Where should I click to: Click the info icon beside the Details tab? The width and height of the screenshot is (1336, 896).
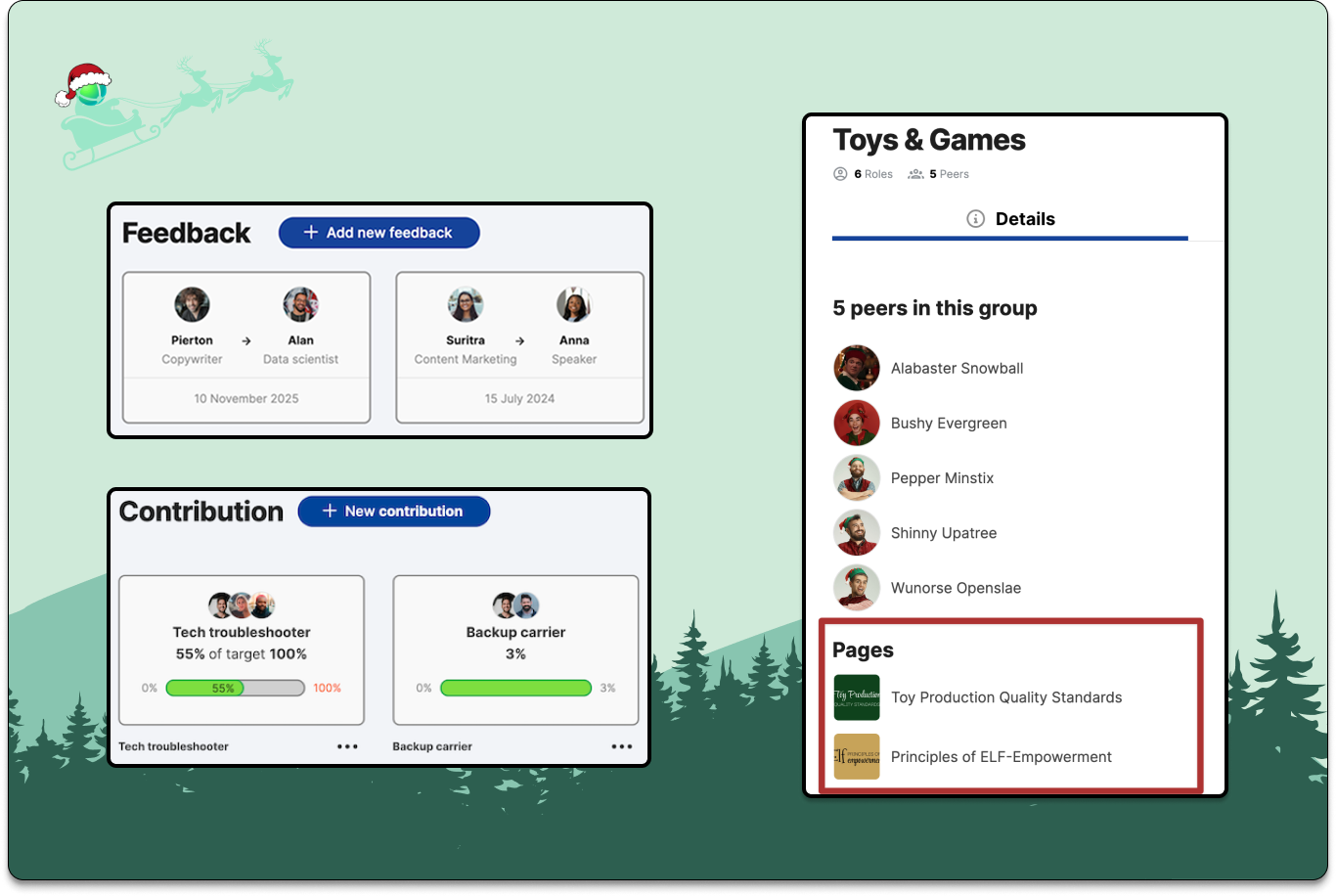click(975, 219)
